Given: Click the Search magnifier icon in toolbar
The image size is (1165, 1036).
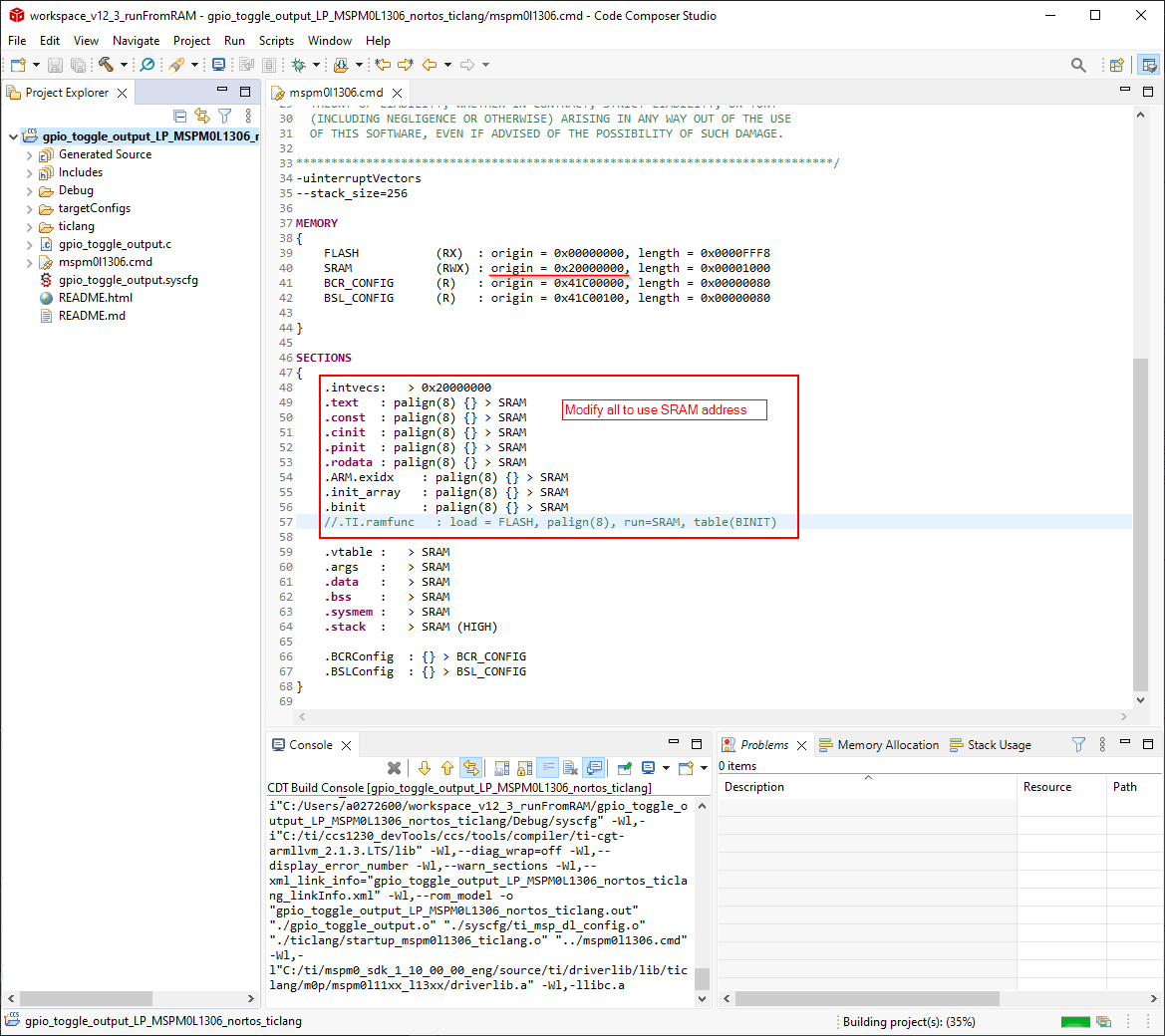Looking at the screenshot, I should tap(1078, 65).
